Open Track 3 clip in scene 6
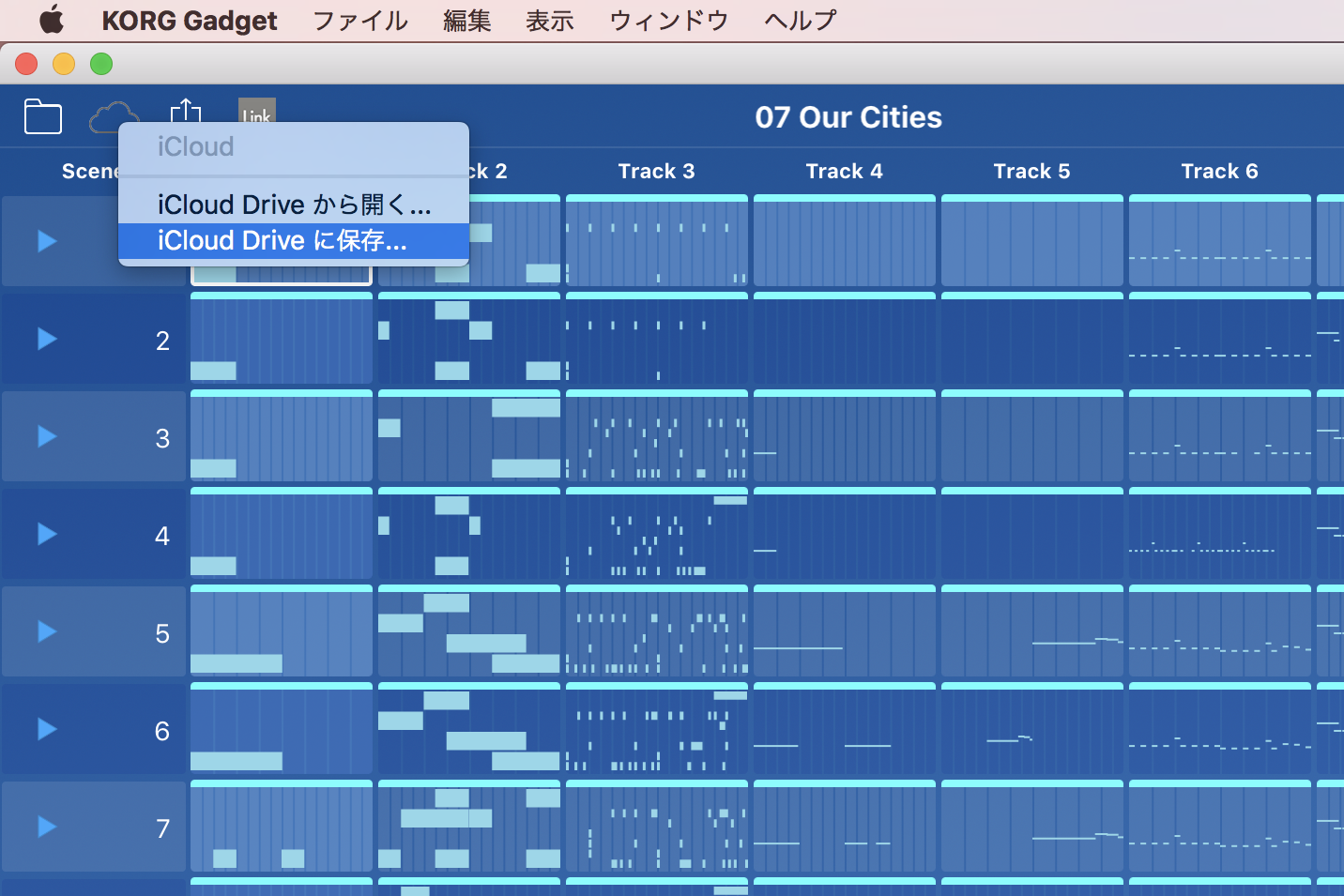This screenshot has height=896, width=1344. [x=657, y=728]
